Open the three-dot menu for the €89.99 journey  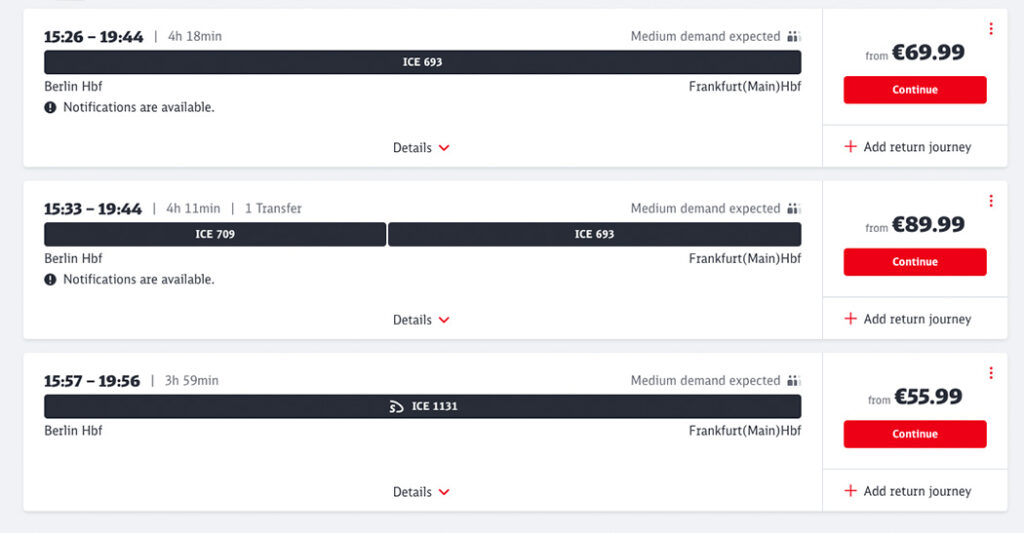pos(991,201)
